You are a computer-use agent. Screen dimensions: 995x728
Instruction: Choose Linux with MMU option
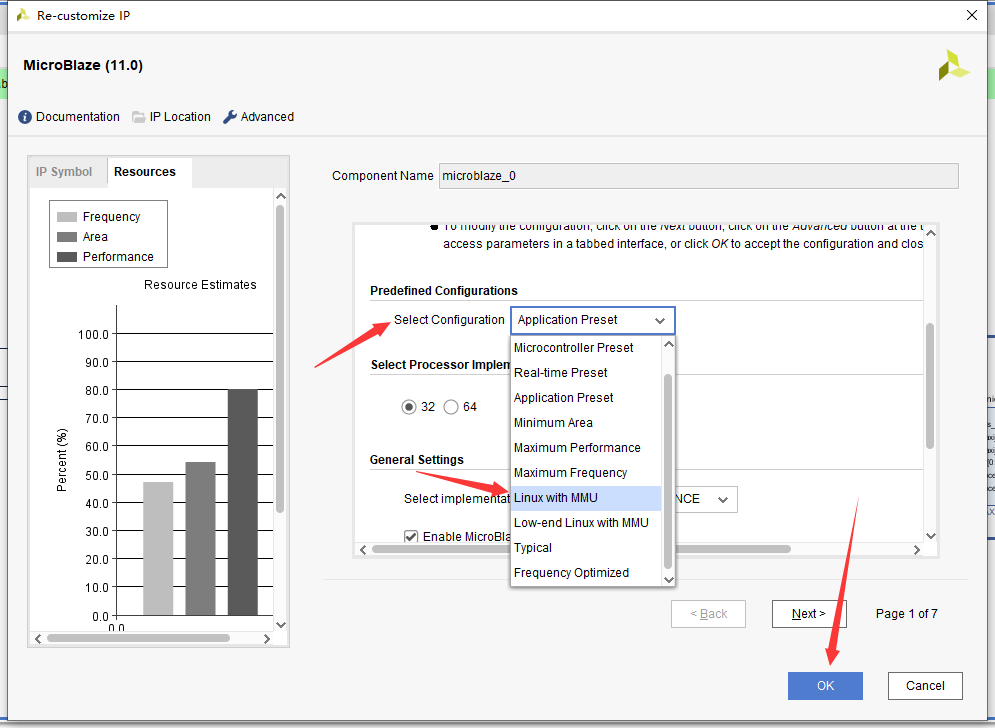[586, 498]
